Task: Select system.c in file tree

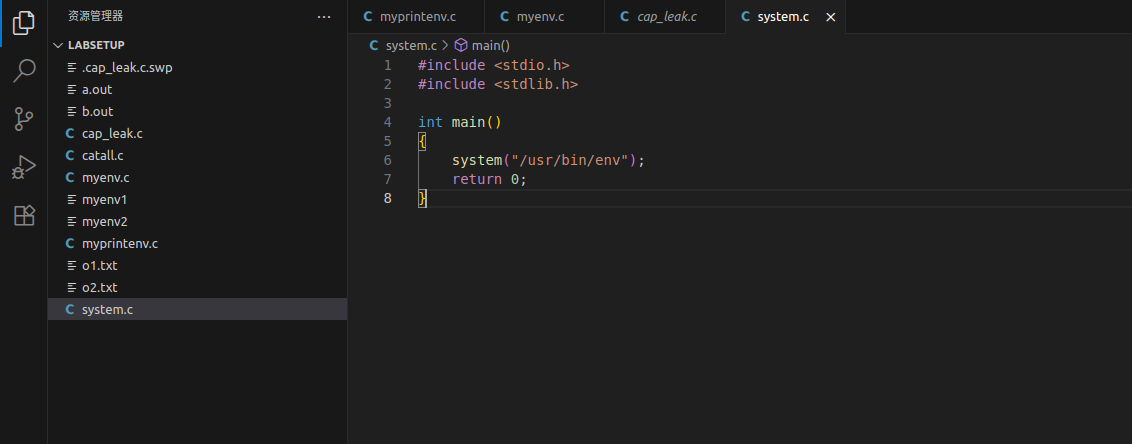Action: click(x=197, y=309)
